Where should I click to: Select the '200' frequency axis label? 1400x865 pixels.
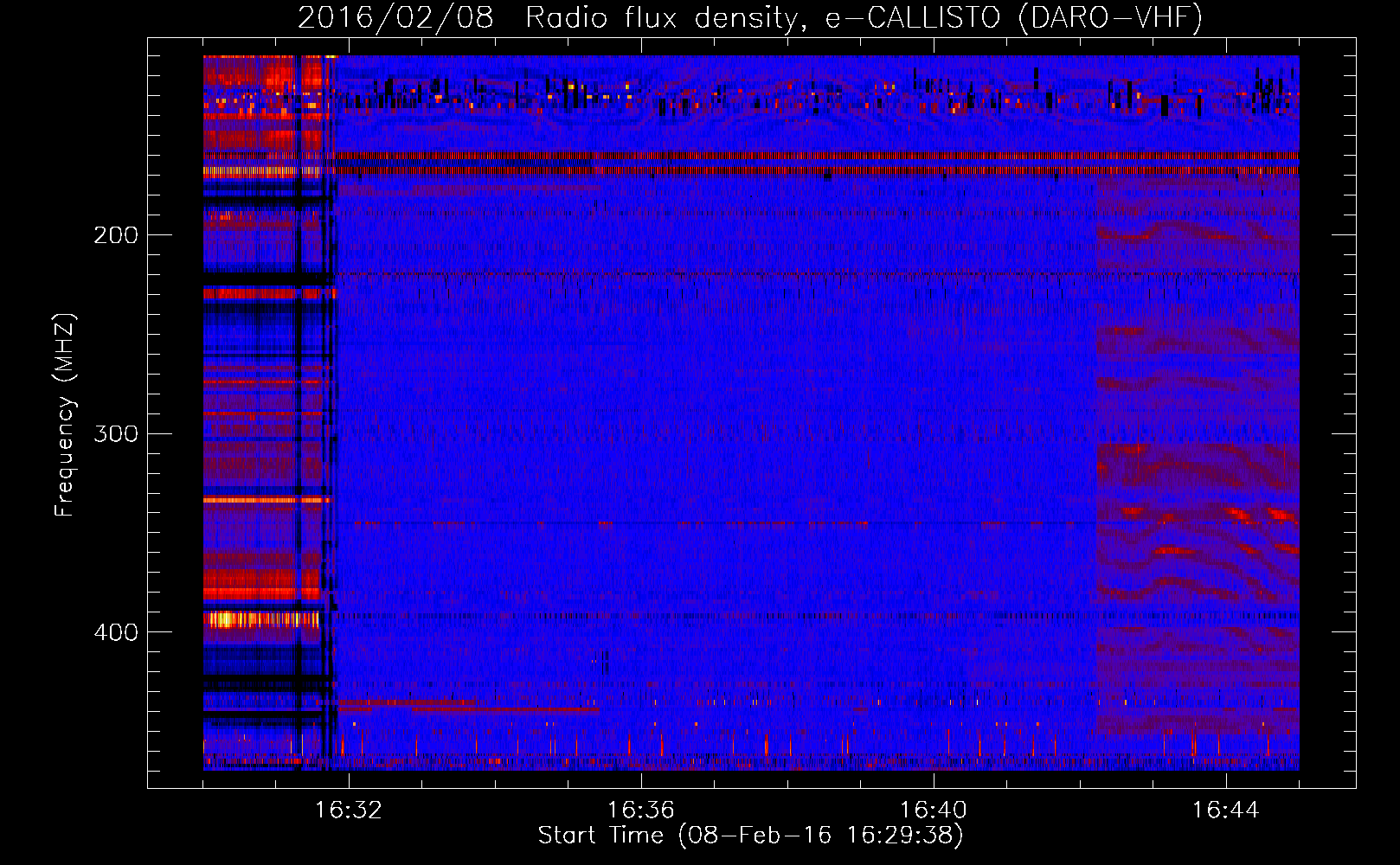[116, 235]
